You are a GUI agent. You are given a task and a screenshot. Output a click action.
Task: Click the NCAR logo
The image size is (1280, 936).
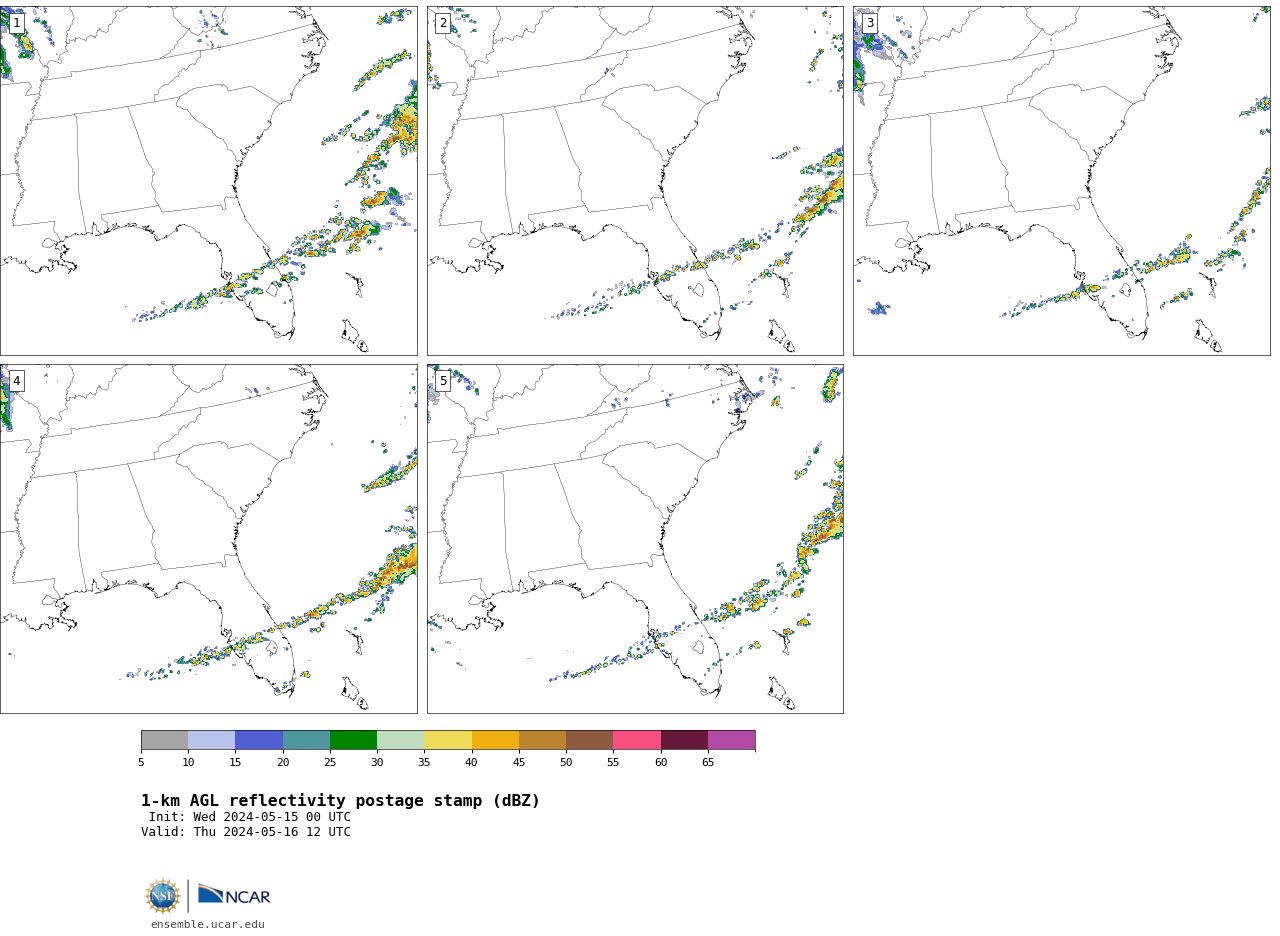(x=234, y=895)
